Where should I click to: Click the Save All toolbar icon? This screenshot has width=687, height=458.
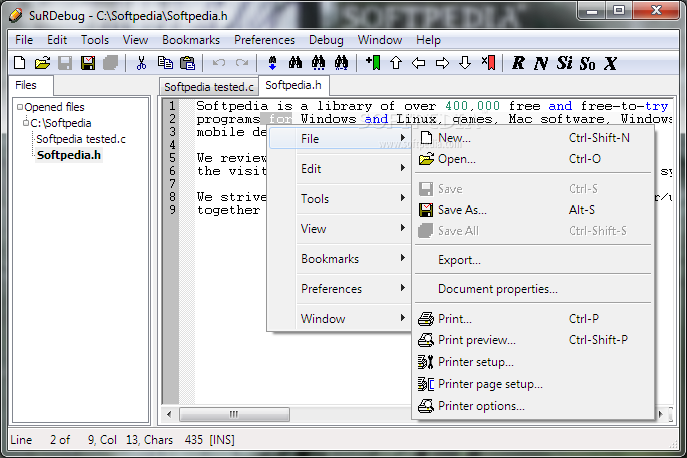point(110,63)
